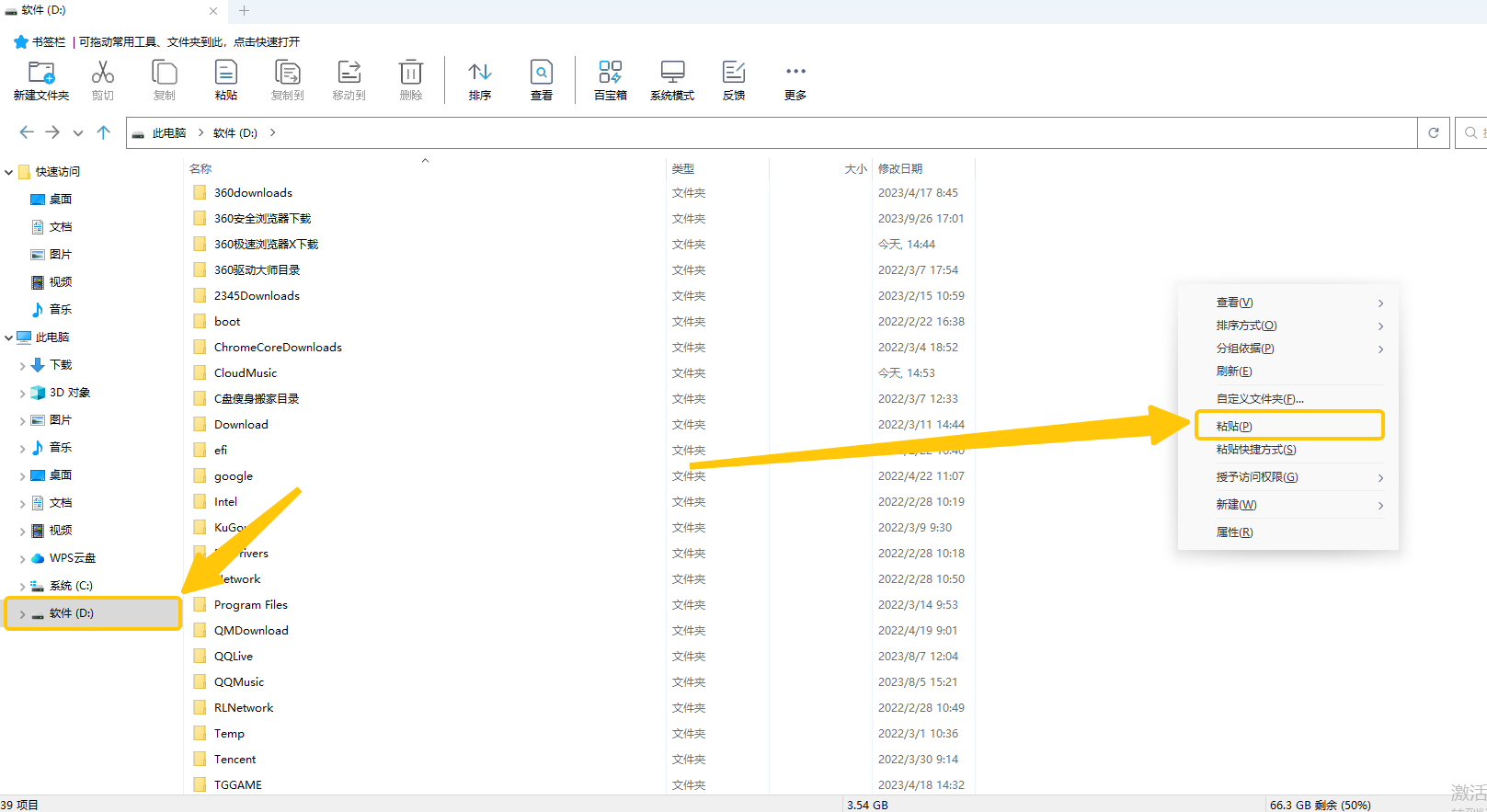Collapse the Quick Access (快速访问) tree
Image resolution: width=1487 pixels, height=812 pixels.
pyautogui.click(x=9, y=172)
